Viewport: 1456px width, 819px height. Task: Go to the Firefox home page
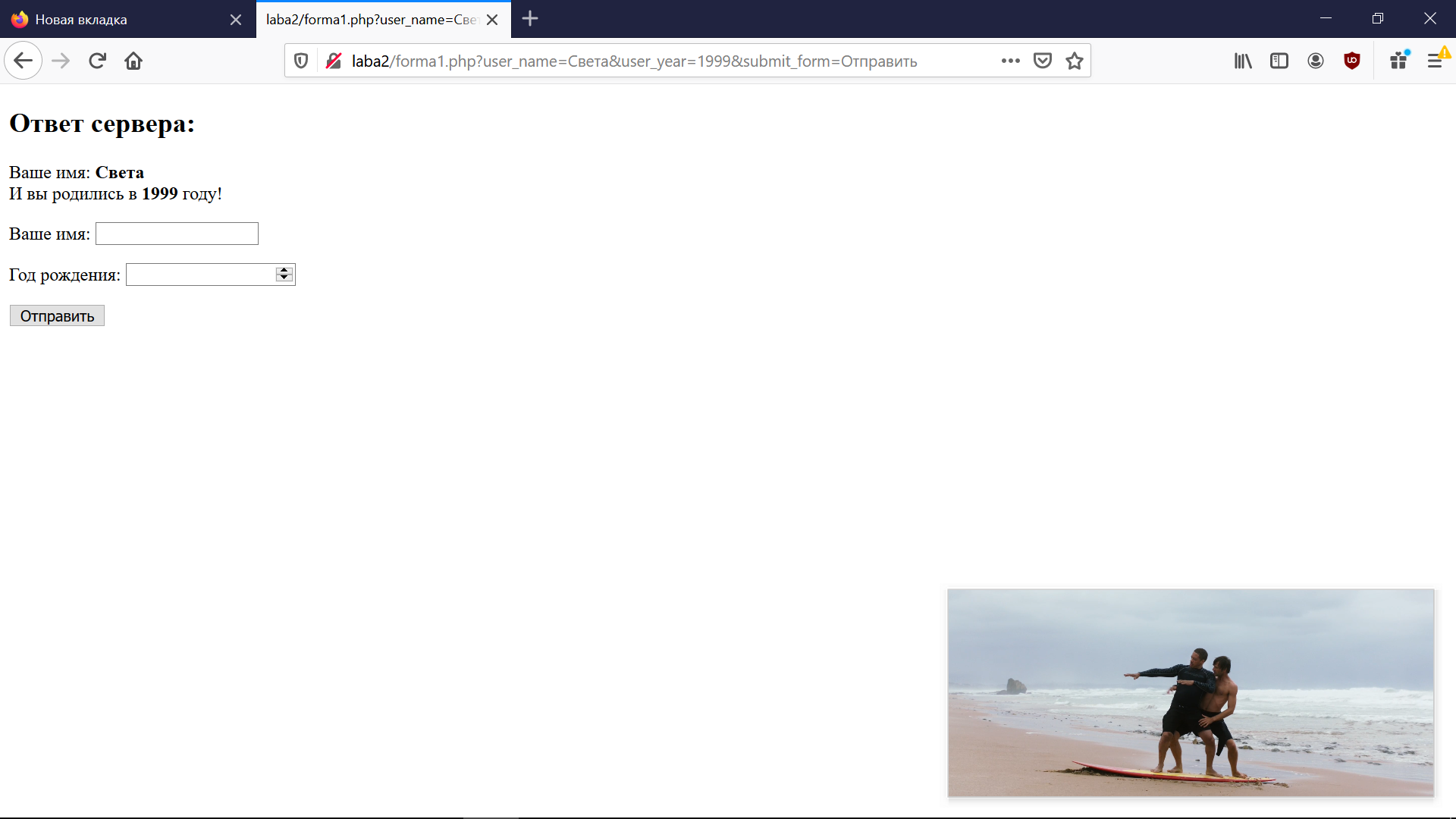coord(133,61)
